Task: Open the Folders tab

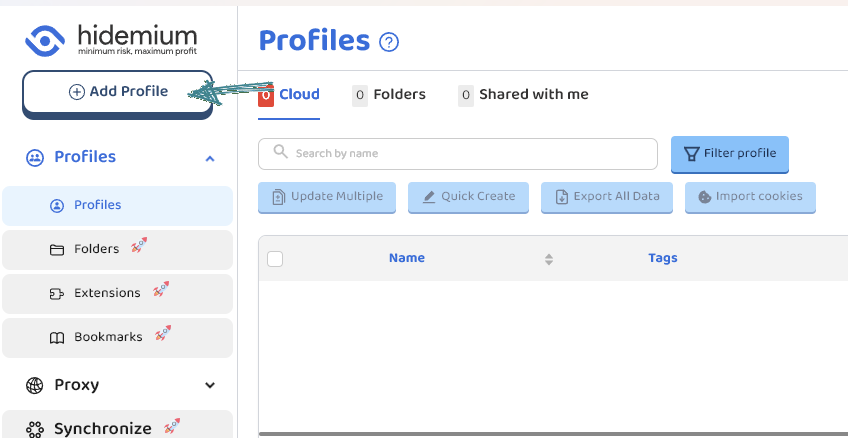Action: click(x=398, y=95)
